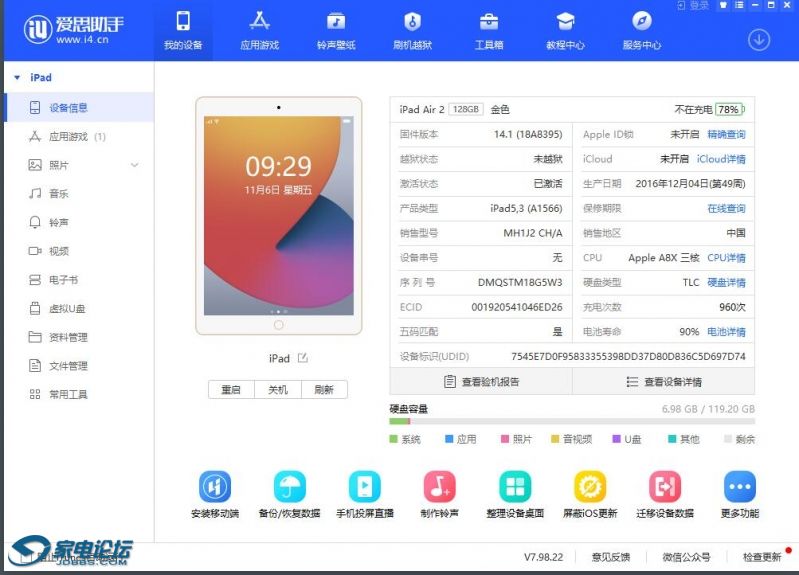
Task: Open the 我的设备 tab
Action: (x=183, y=31)
